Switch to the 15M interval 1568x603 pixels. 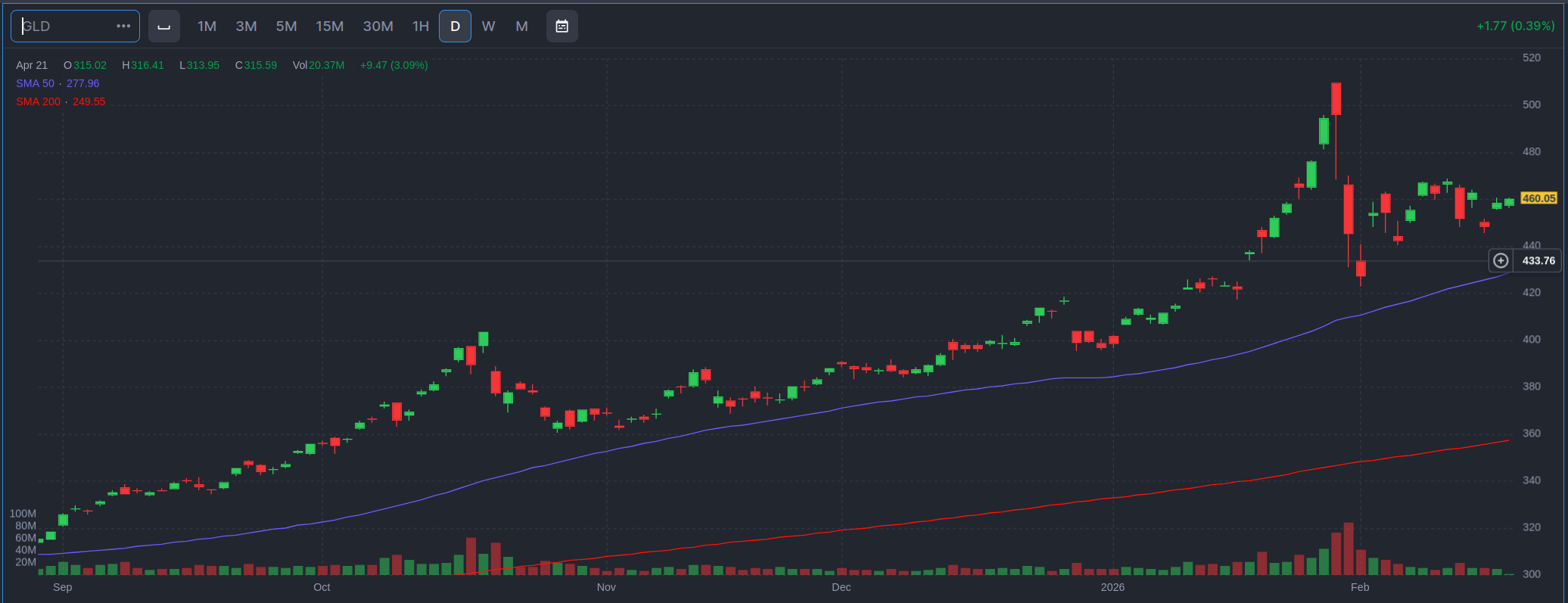[329, 26]
